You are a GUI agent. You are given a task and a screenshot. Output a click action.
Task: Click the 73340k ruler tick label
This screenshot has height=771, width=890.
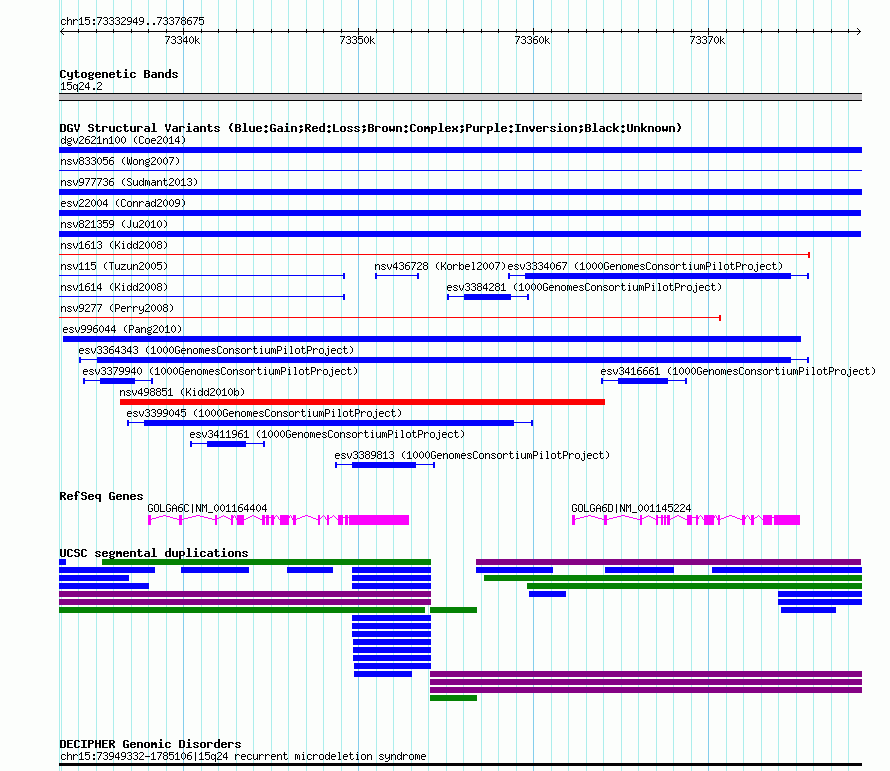pos(182,40)
